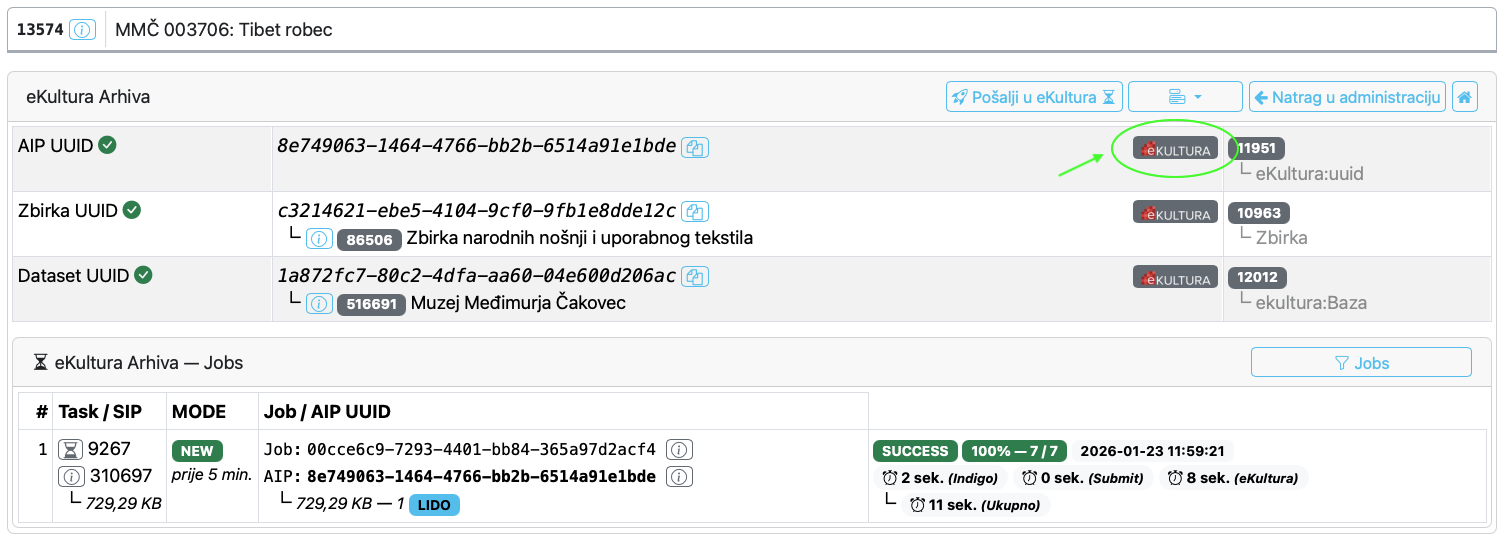Click the info icon beside SIP 310697
This screenshot has width=1506, height=544.
pyautogui.click(x=71, y=476)
